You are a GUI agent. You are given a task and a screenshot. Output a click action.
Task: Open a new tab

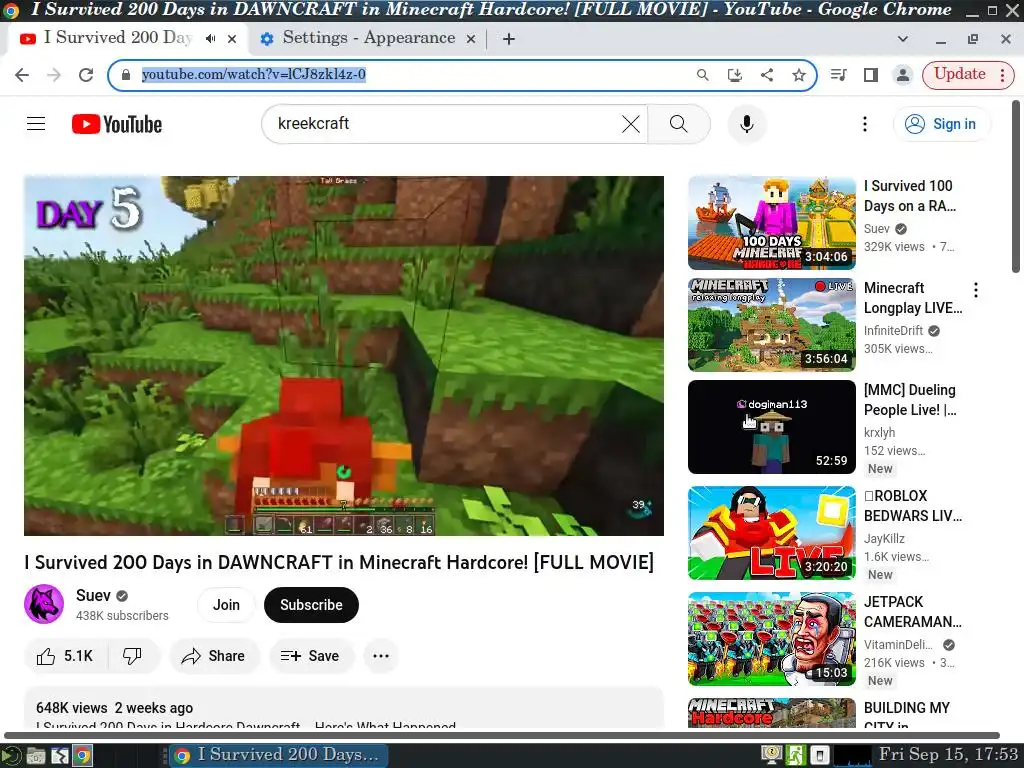[509, 39]
